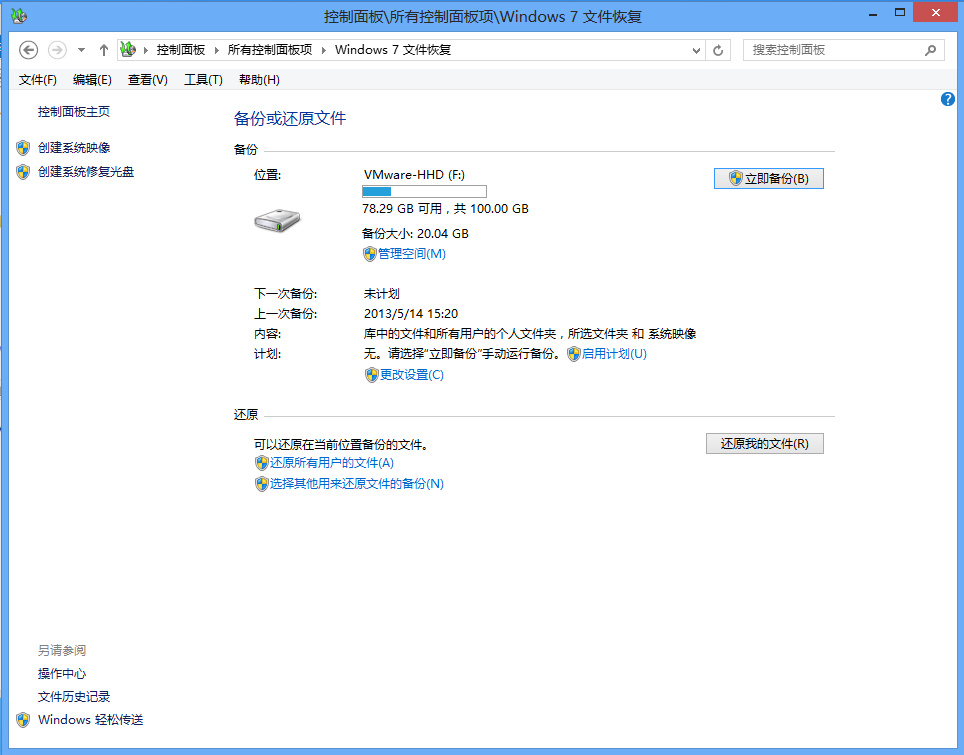Open the address bar history dropdown
Screen dimensions: 964x755
(x=696, y=50)
